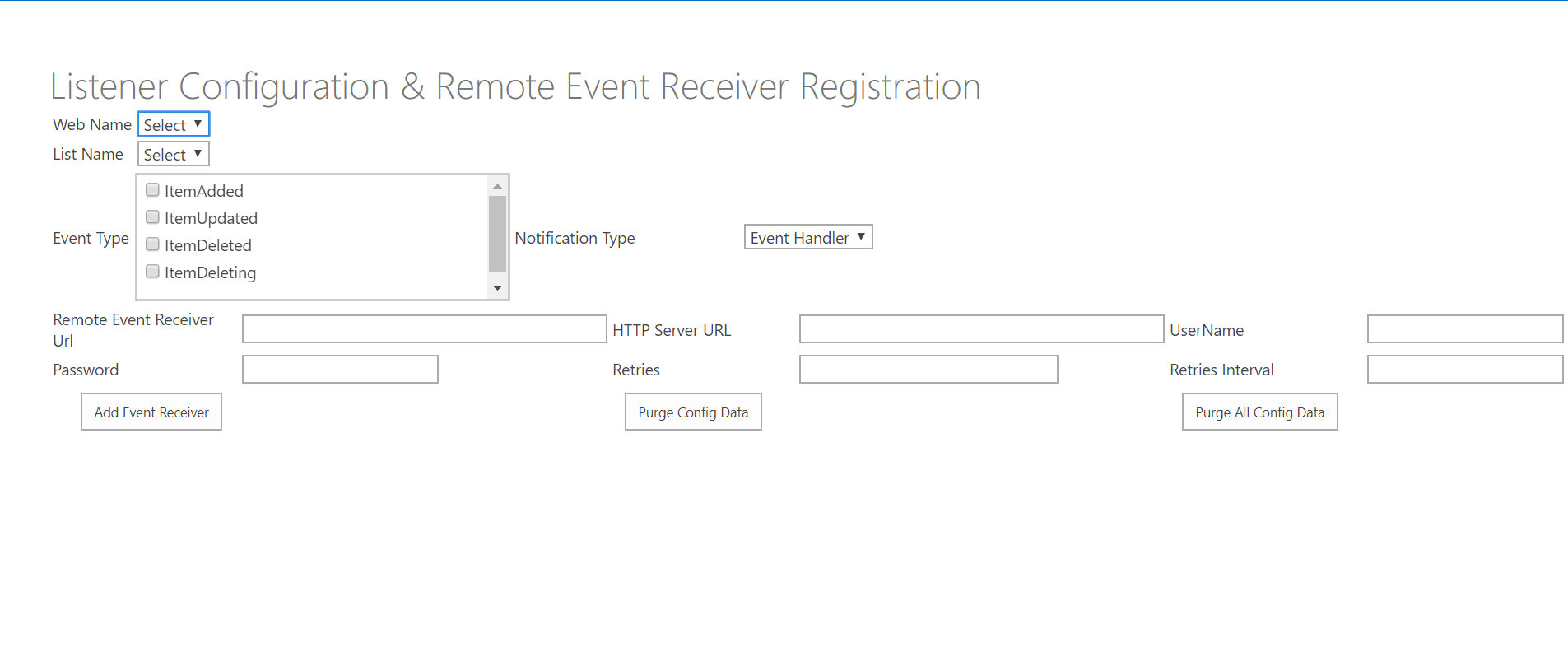
Task: Click the Notification Type label
Action: coord(575,238)
